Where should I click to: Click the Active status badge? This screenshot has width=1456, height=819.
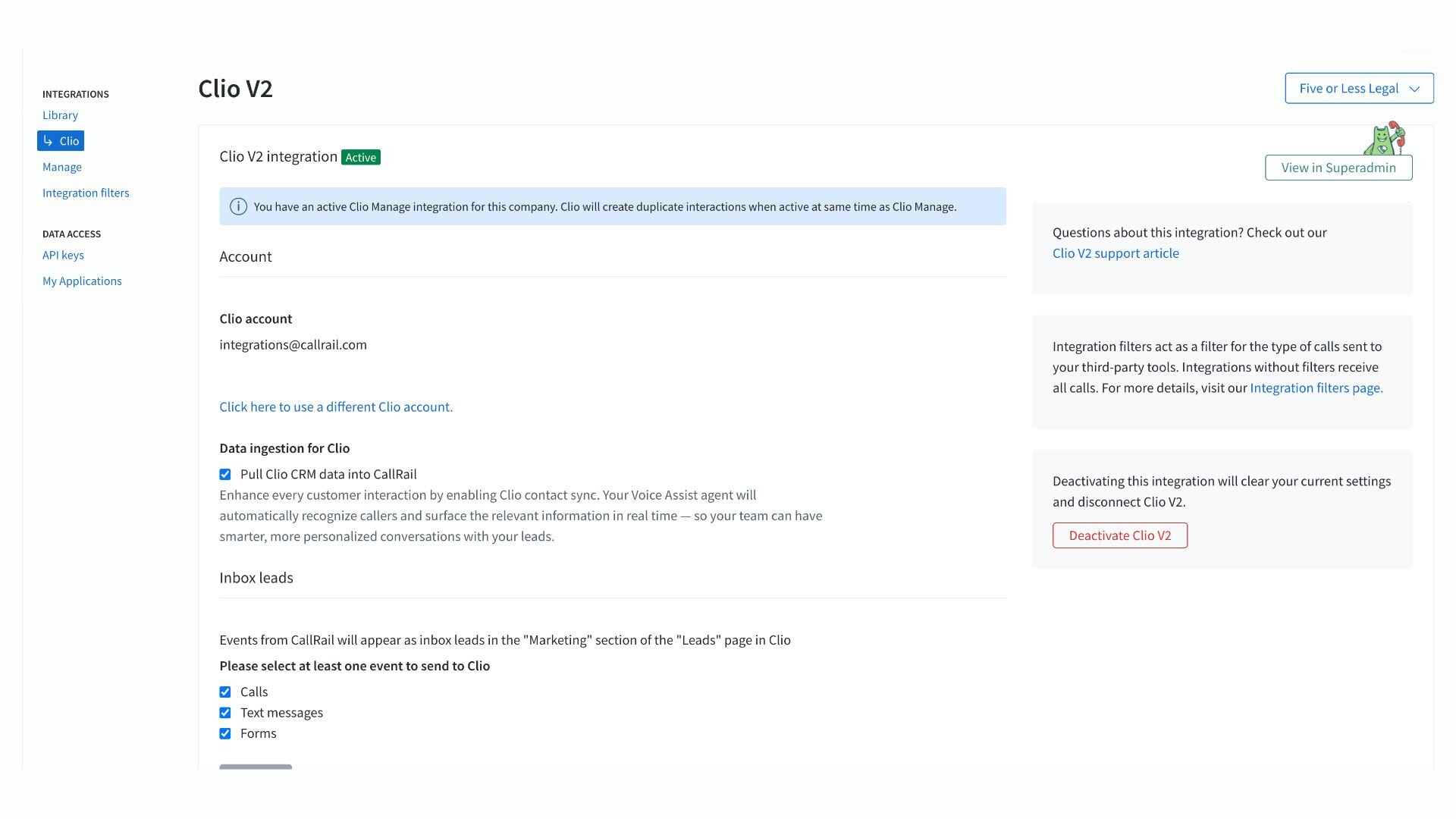pos(361,158)
